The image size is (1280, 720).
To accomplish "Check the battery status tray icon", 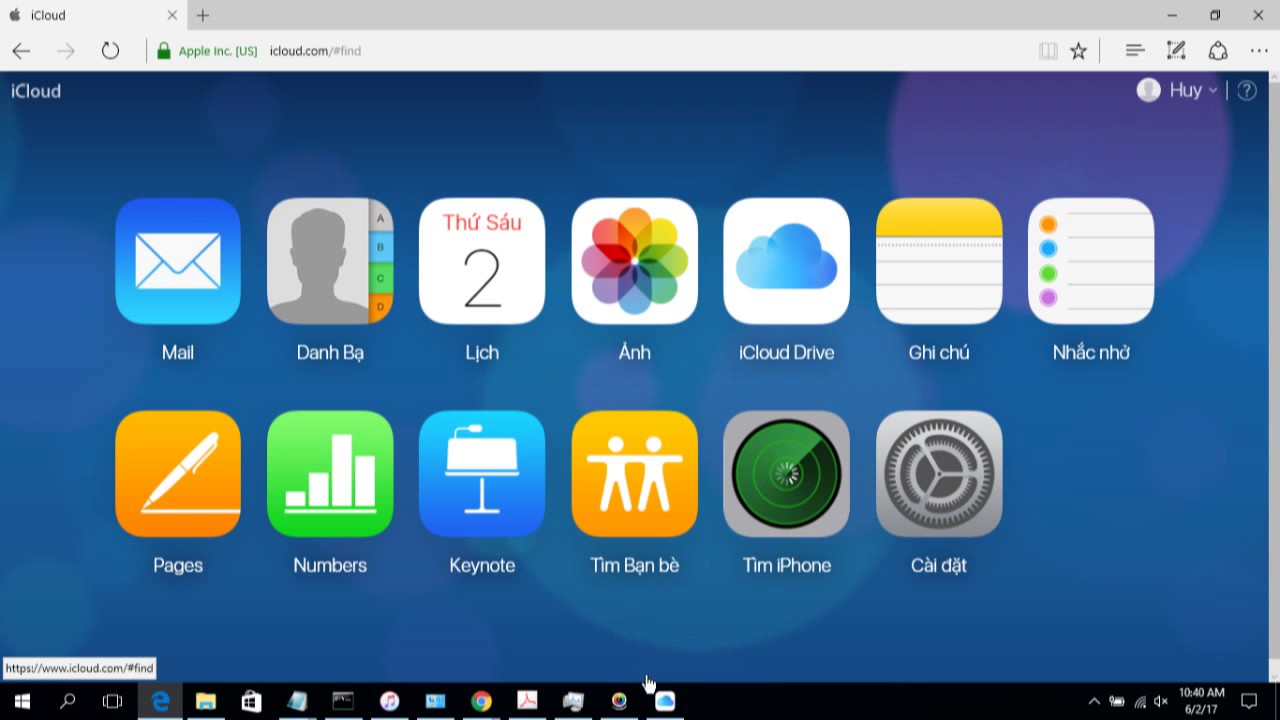I will [1117, 701].
